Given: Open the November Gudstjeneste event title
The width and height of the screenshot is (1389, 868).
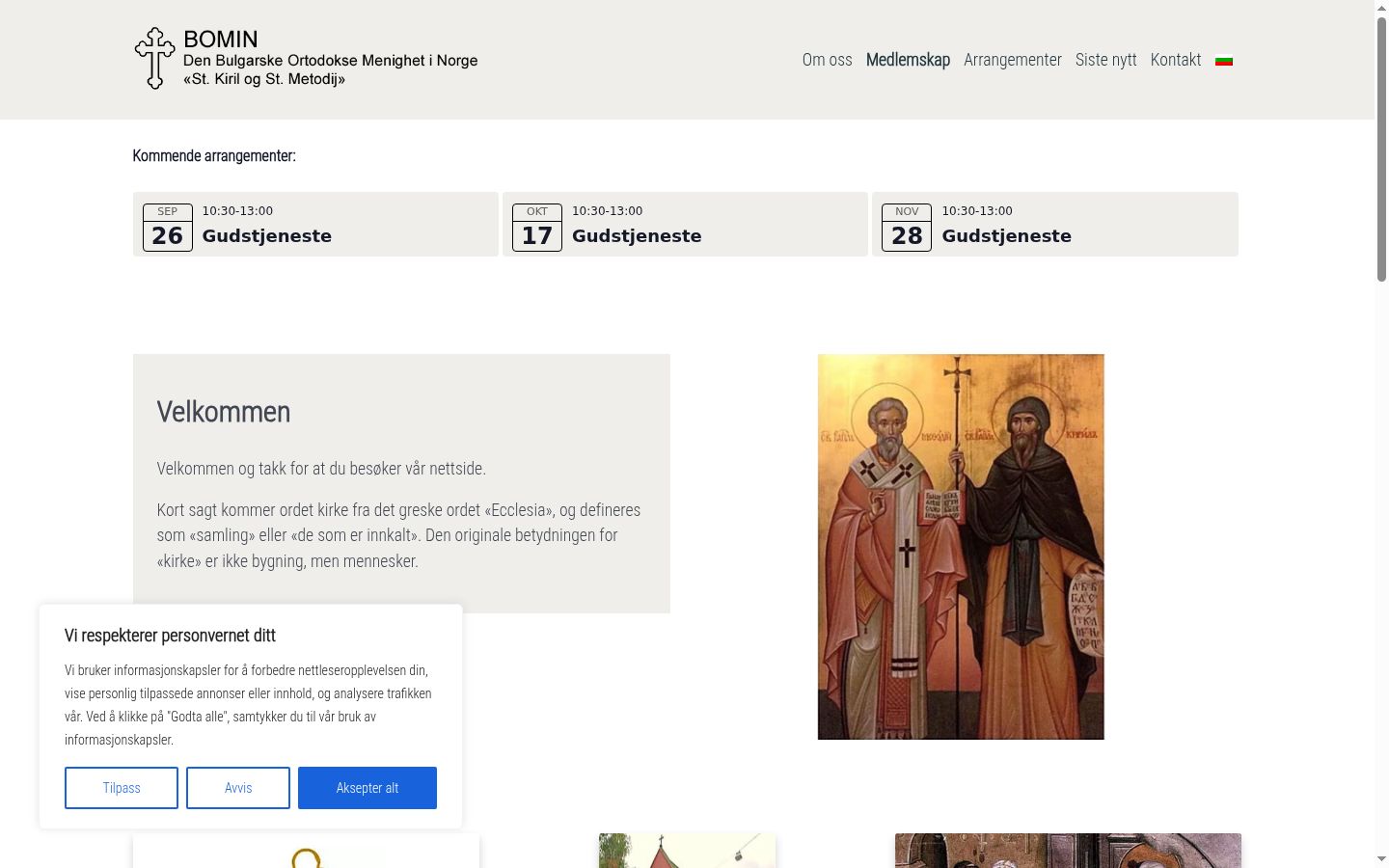Looking at the screenshot, I should pos(1006,236).
